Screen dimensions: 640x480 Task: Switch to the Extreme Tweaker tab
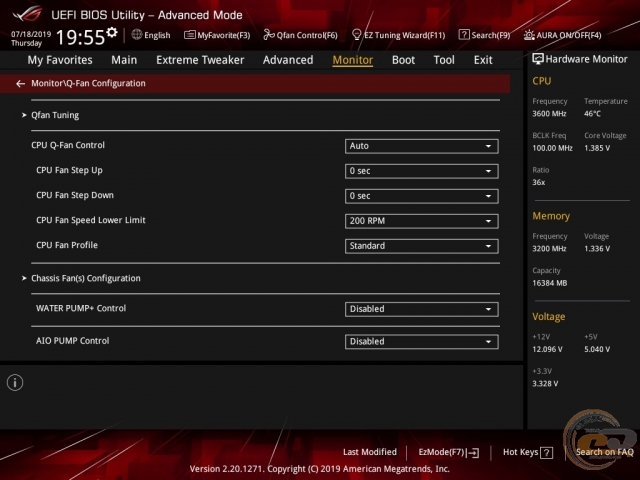(200, 60)
